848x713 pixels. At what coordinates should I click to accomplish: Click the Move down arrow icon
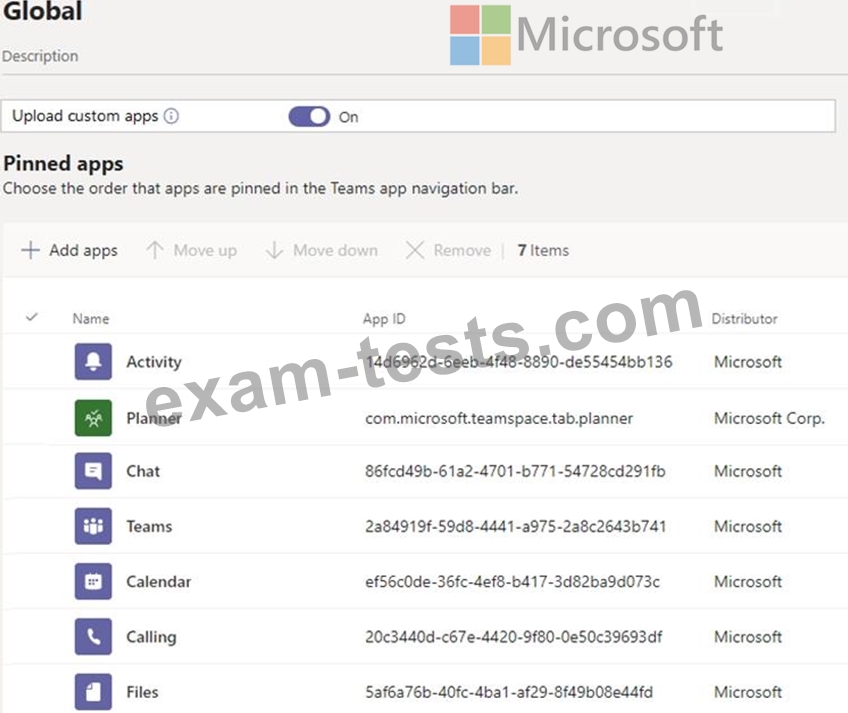coord(274,250)
